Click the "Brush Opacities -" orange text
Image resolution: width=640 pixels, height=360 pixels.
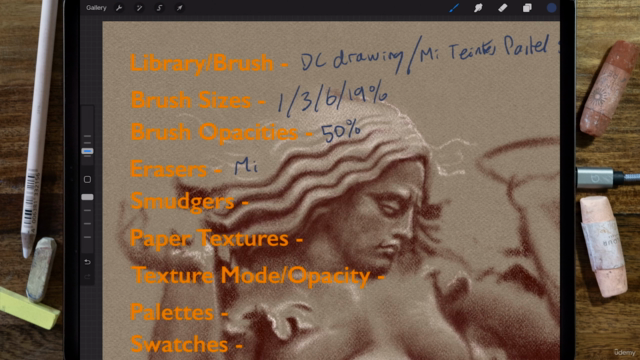click(222, 133)
